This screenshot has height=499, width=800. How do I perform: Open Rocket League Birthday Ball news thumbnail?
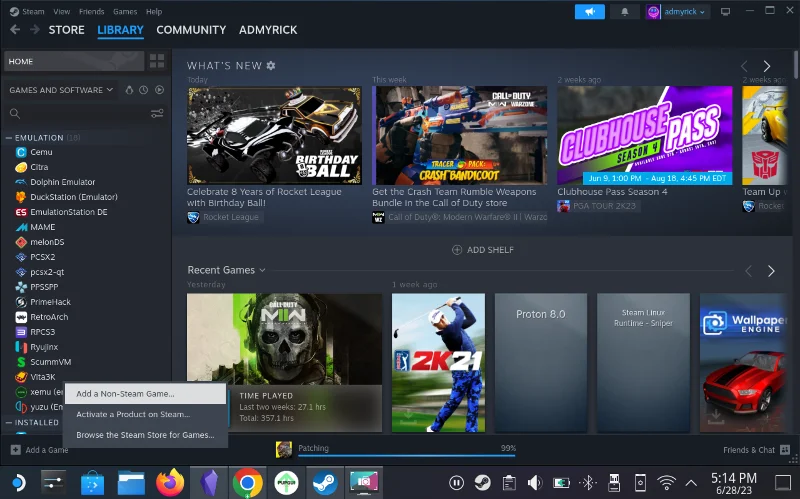point(274,136)
